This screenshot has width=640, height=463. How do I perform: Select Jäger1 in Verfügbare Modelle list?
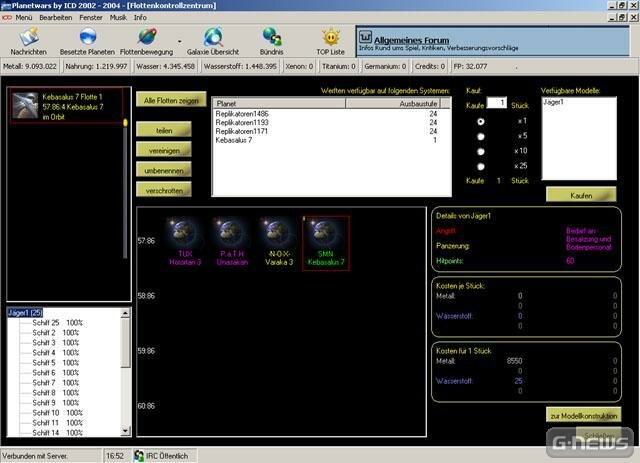553,102
